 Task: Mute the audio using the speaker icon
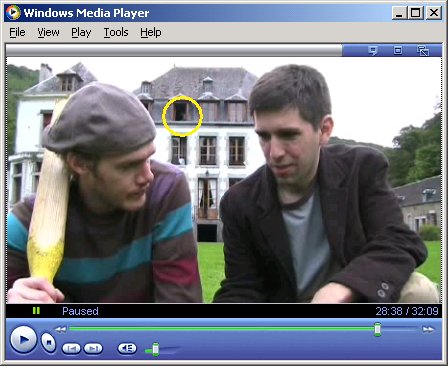pos(127,349)
